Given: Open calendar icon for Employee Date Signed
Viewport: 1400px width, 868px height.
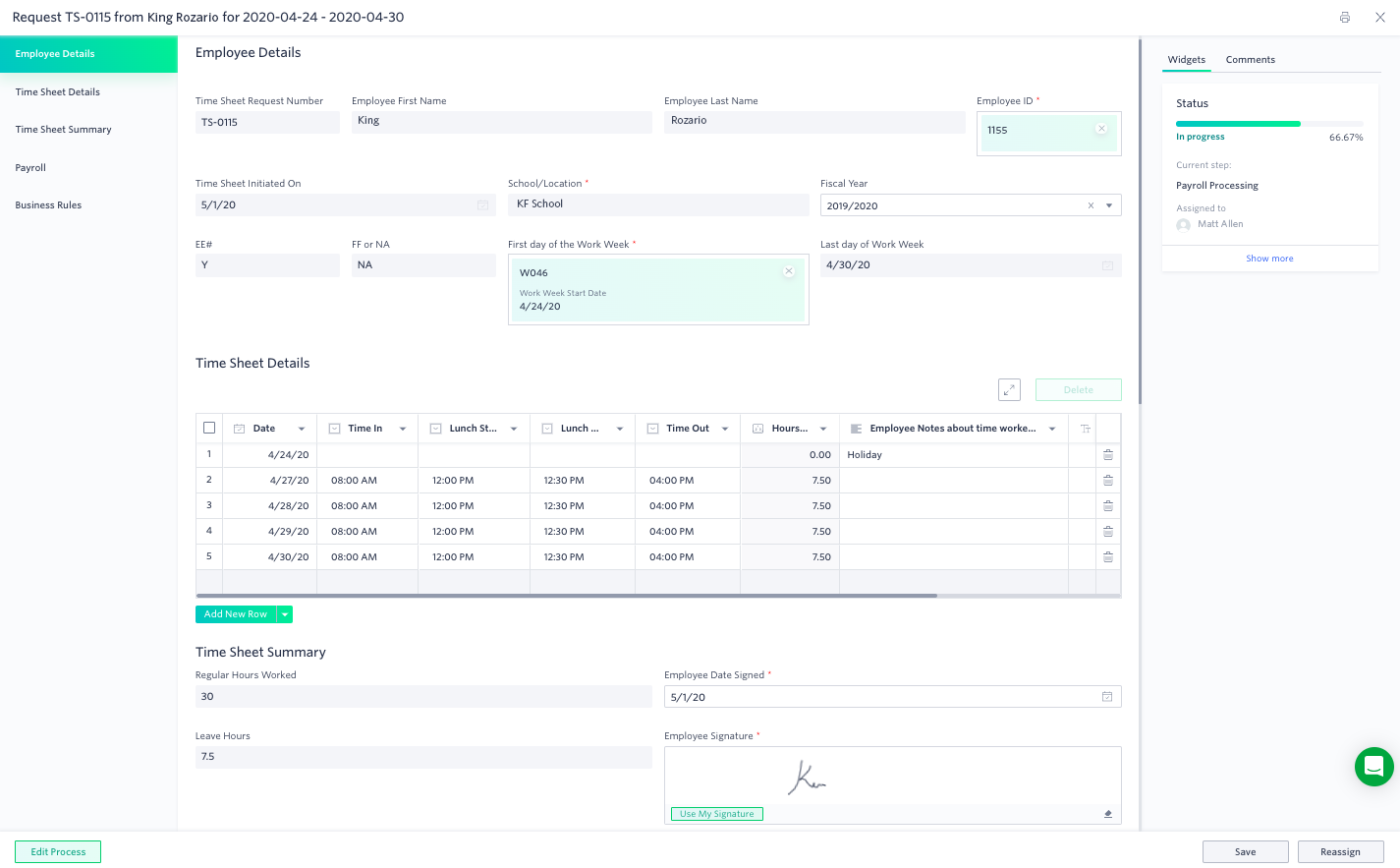Looking at the screenshot, I should pyautogui.click(x=1107, y=697).
